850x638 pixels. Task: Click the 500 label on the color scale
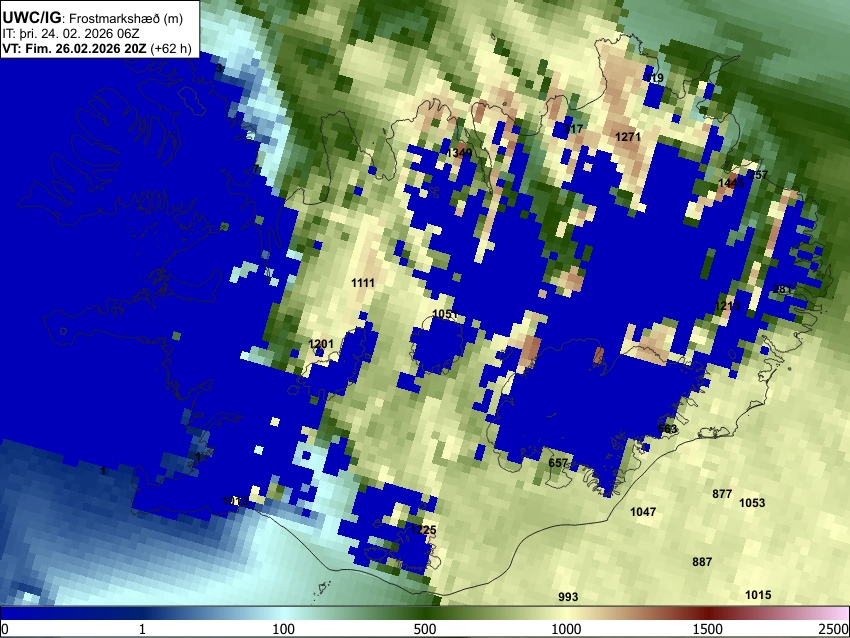pos(424,629)
